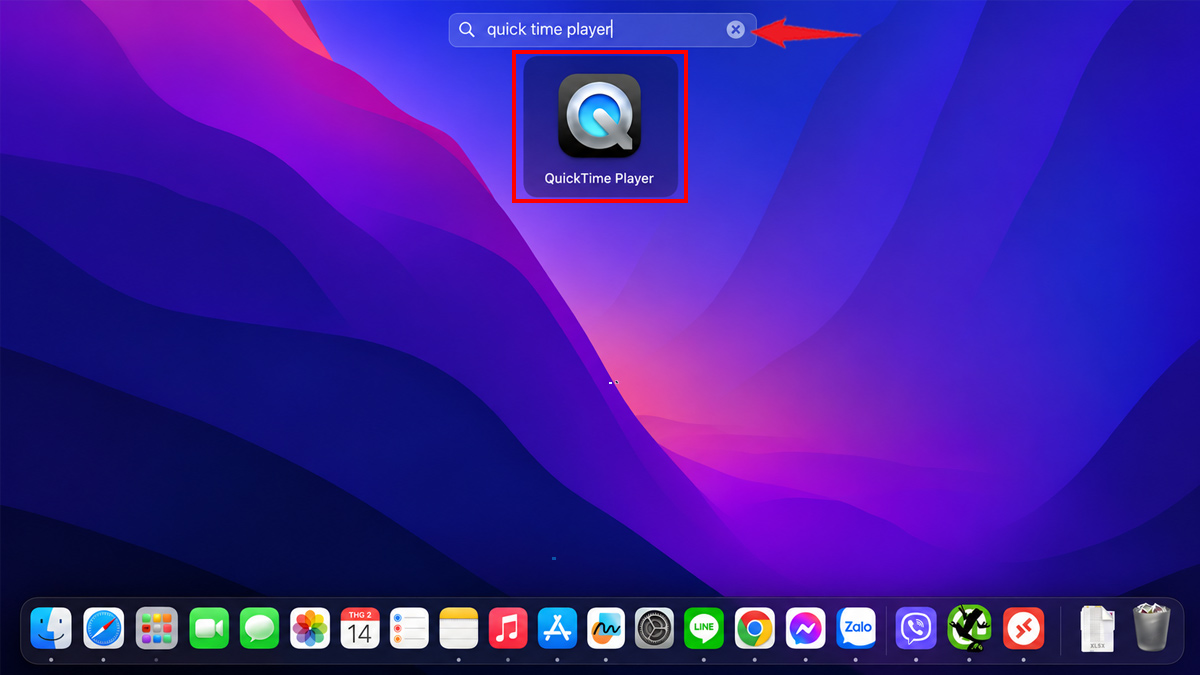This screenshot has height=675, width=1200.
Task: Open Viber from the Dock
Action: click(x=916, y=628)
